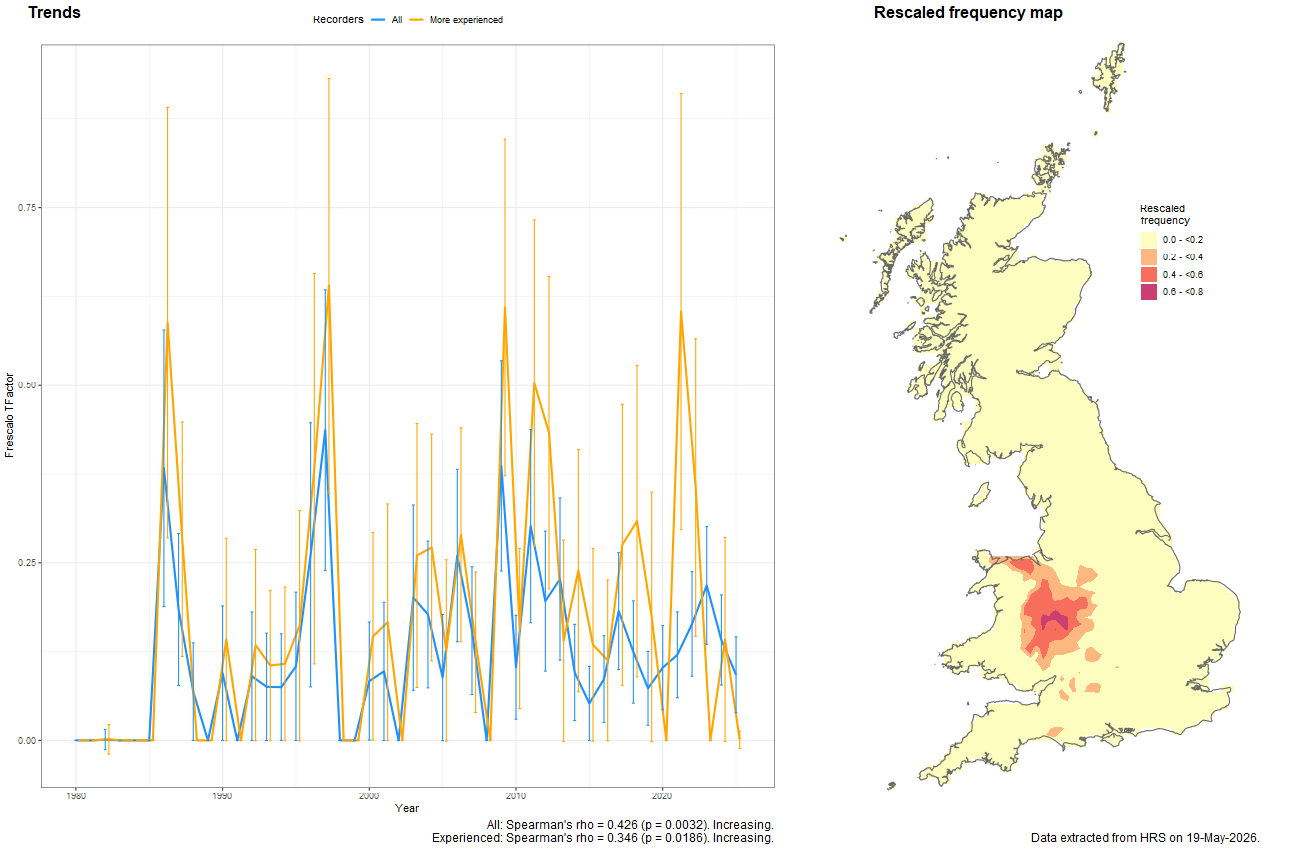Click the 2000 x-axis tick label

[369, 796]
